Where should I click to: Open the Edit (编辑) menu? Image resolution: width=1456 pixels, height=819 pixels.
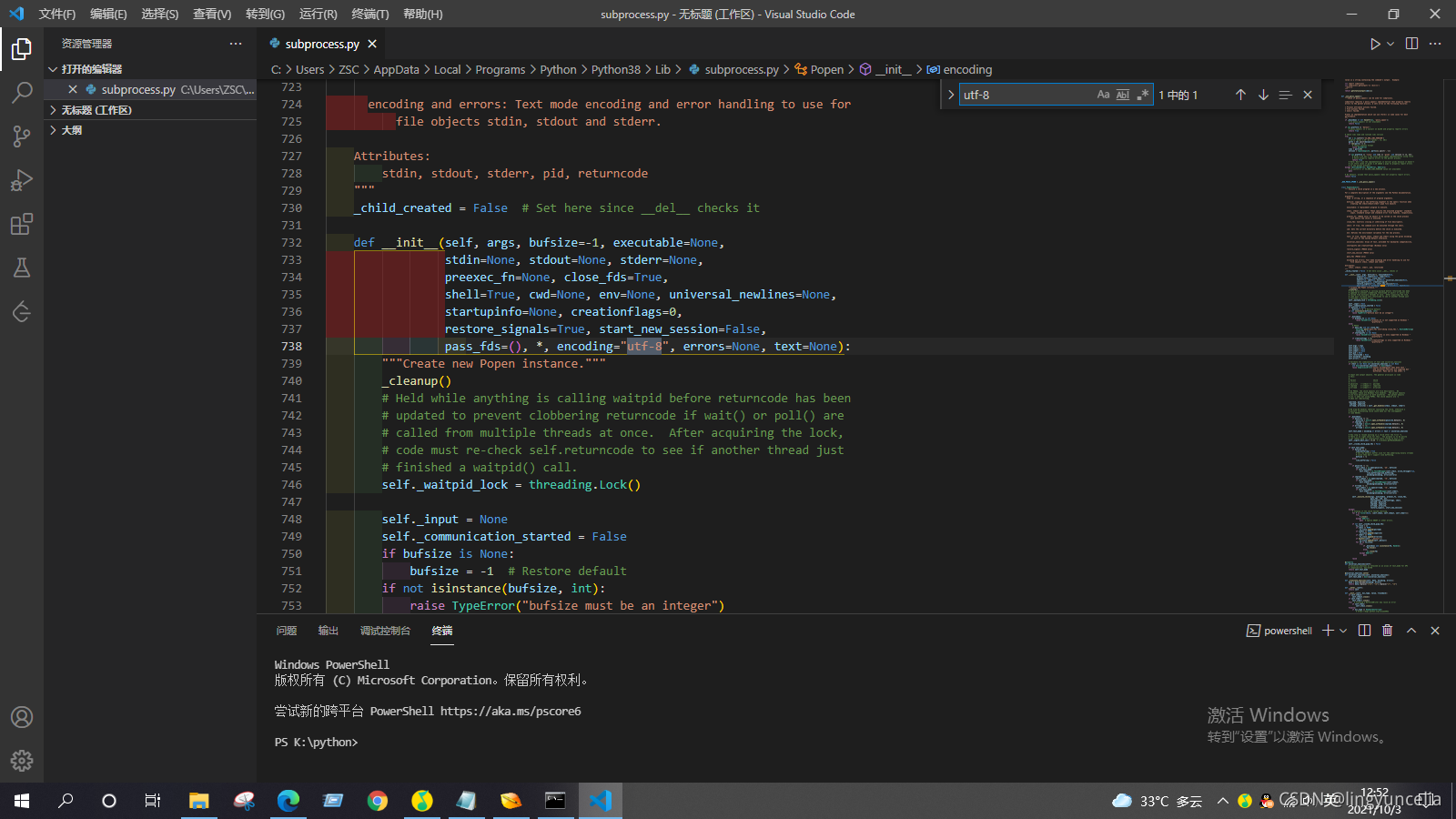coord(108,14)
